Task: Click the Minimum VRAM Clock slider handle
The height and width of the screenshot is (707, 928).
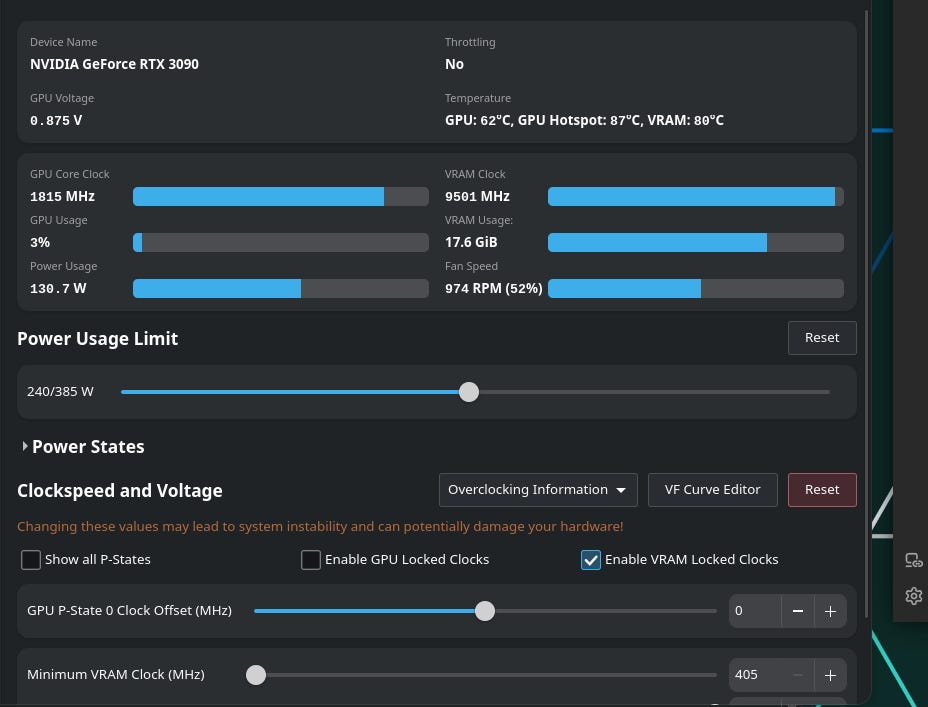Action: pos(256,675)
